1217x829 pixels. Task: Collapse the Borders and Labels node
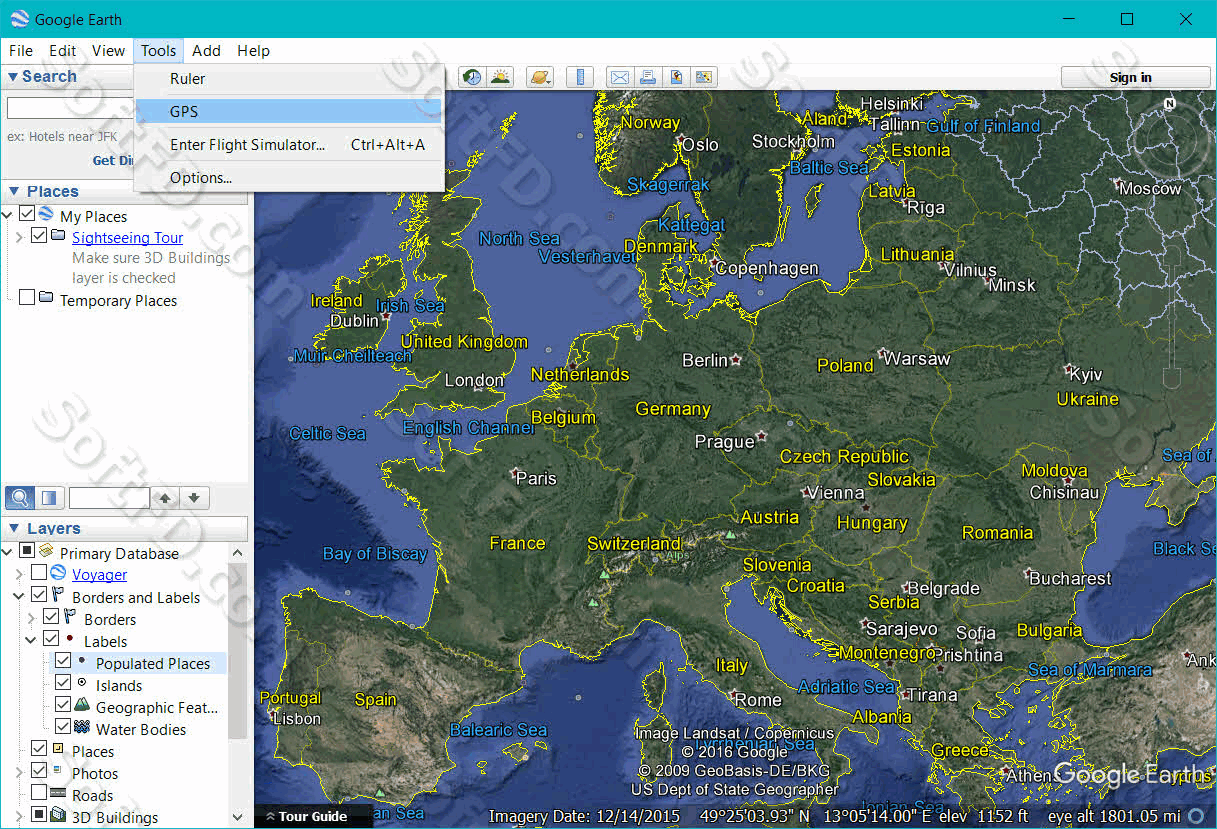click(x=19, y=596)
